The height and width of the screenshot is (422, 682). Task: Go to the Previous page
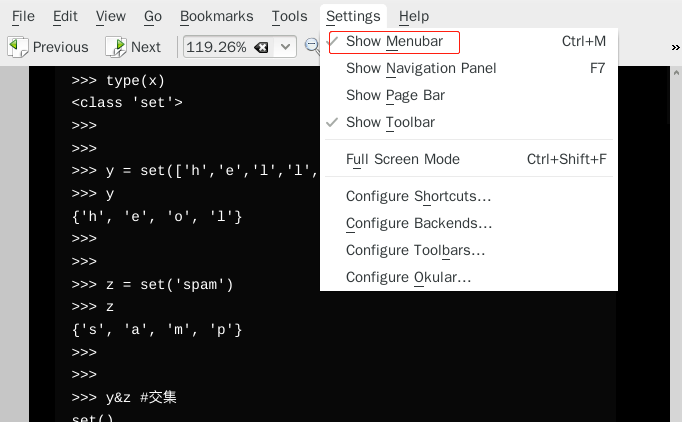[48, 47]
